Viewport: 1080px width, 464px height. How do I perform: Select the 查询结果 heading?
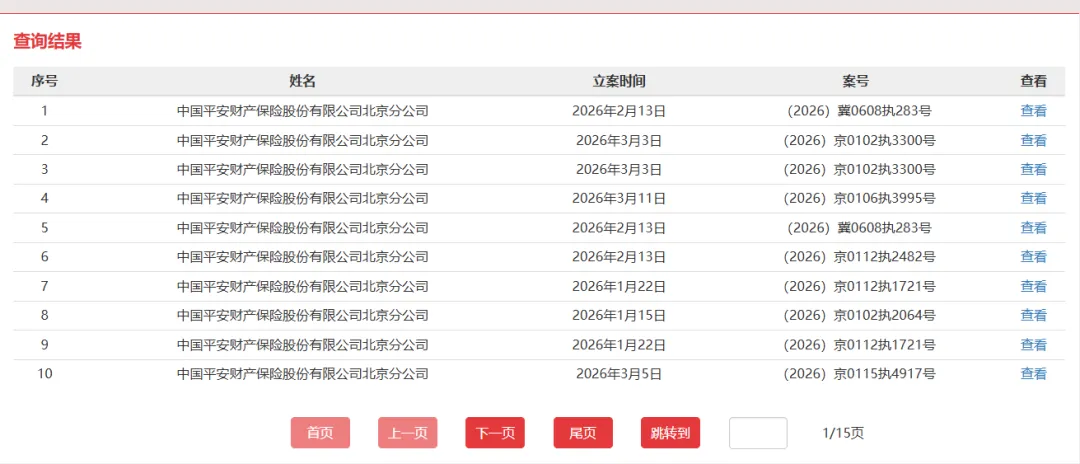point(48,41)
